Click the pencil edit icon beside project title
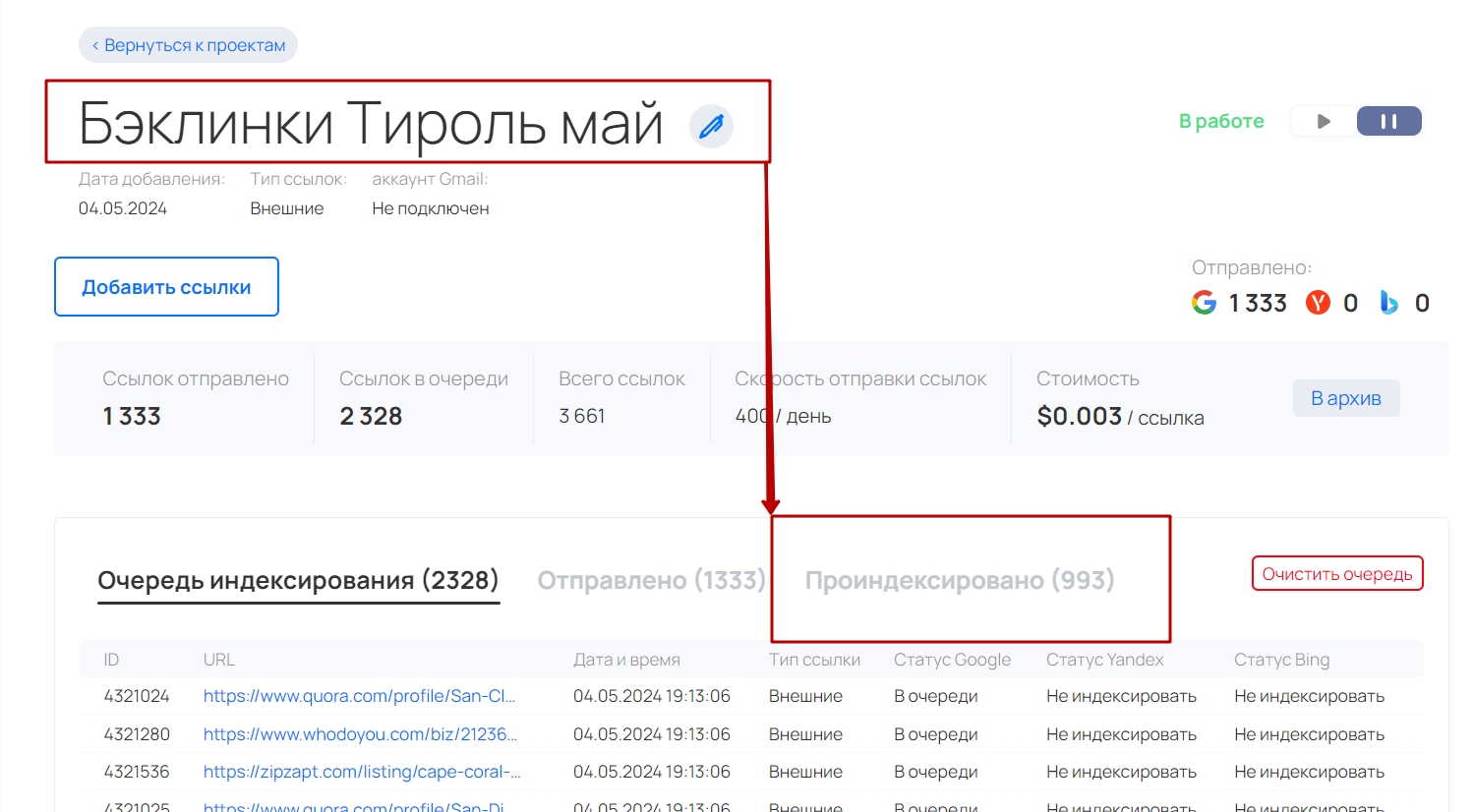Screen dimensions: 1474x812 (711, 126)
